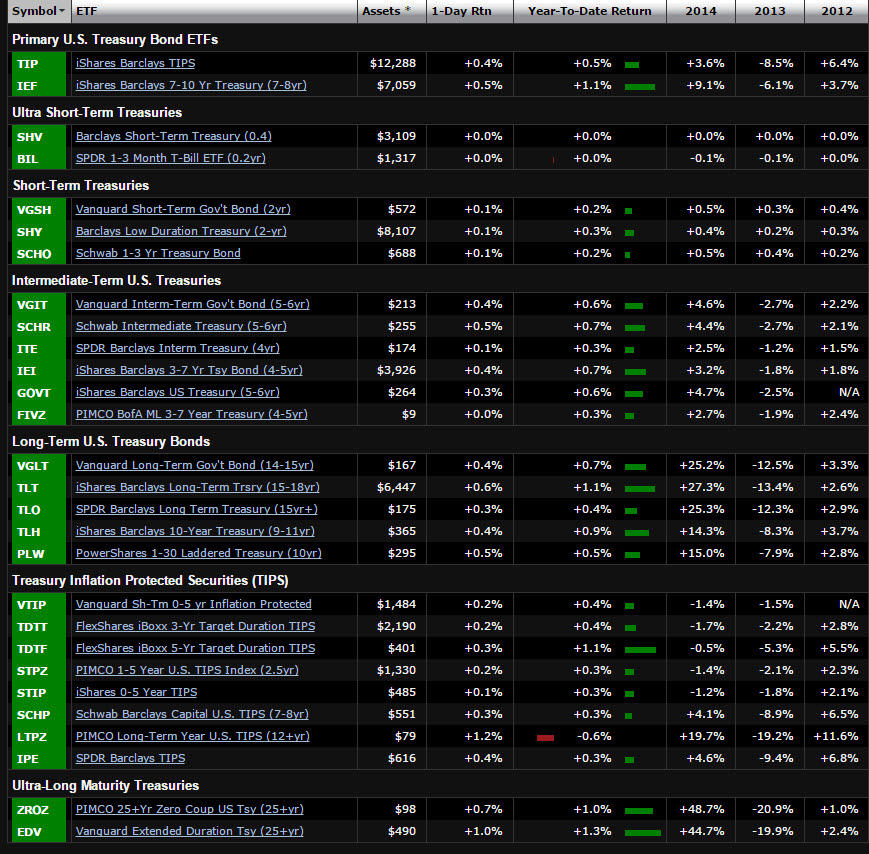This screenshot has width=869, height=854.
Task: Open the iShares Barclays TIPS link
Action: [135, 63]
